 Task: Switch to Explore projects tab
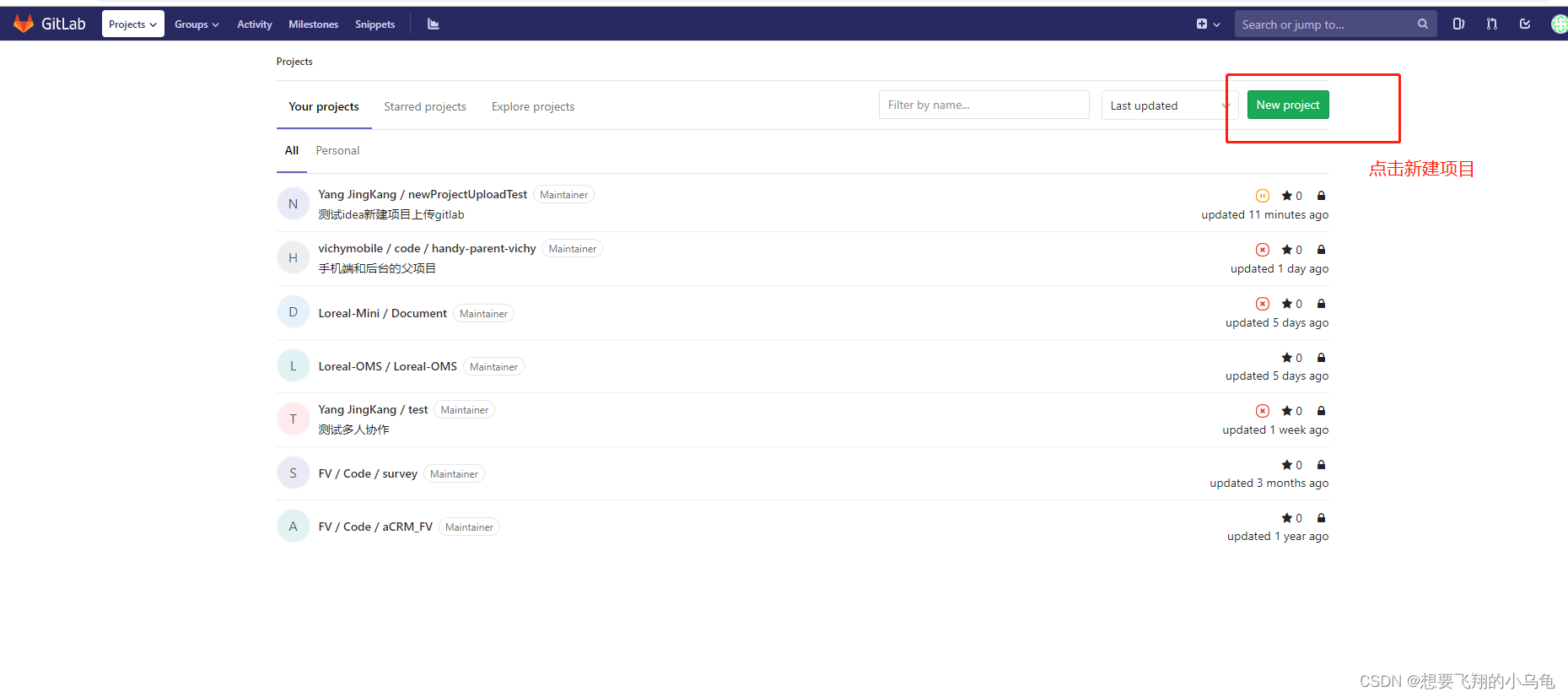tap(533, 106)
